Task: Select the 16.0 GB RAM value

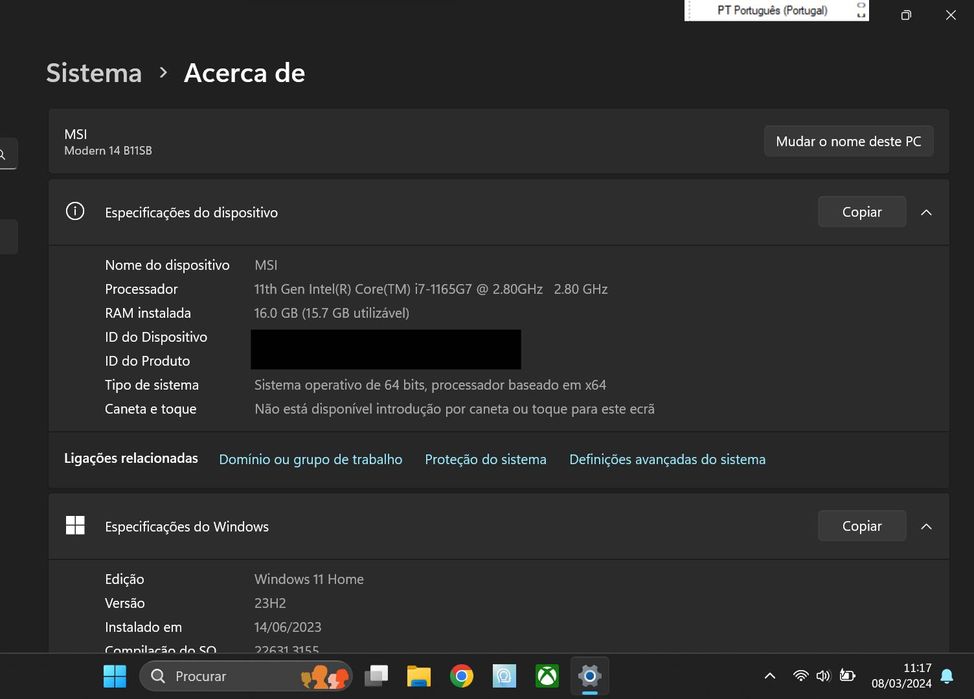Action: pos(332,313)
